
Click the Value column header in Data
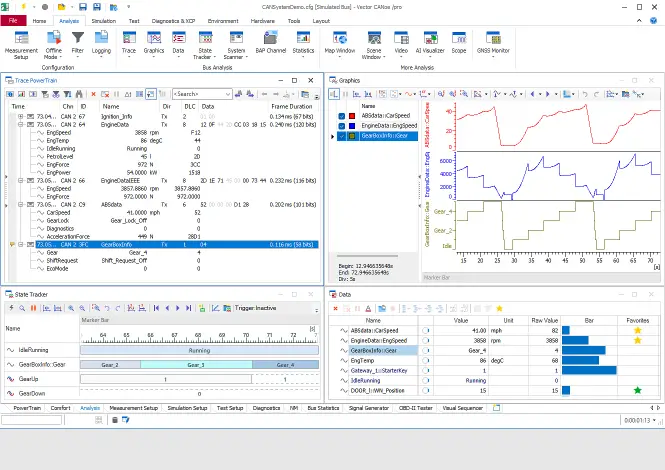click(x=461, y=321)
